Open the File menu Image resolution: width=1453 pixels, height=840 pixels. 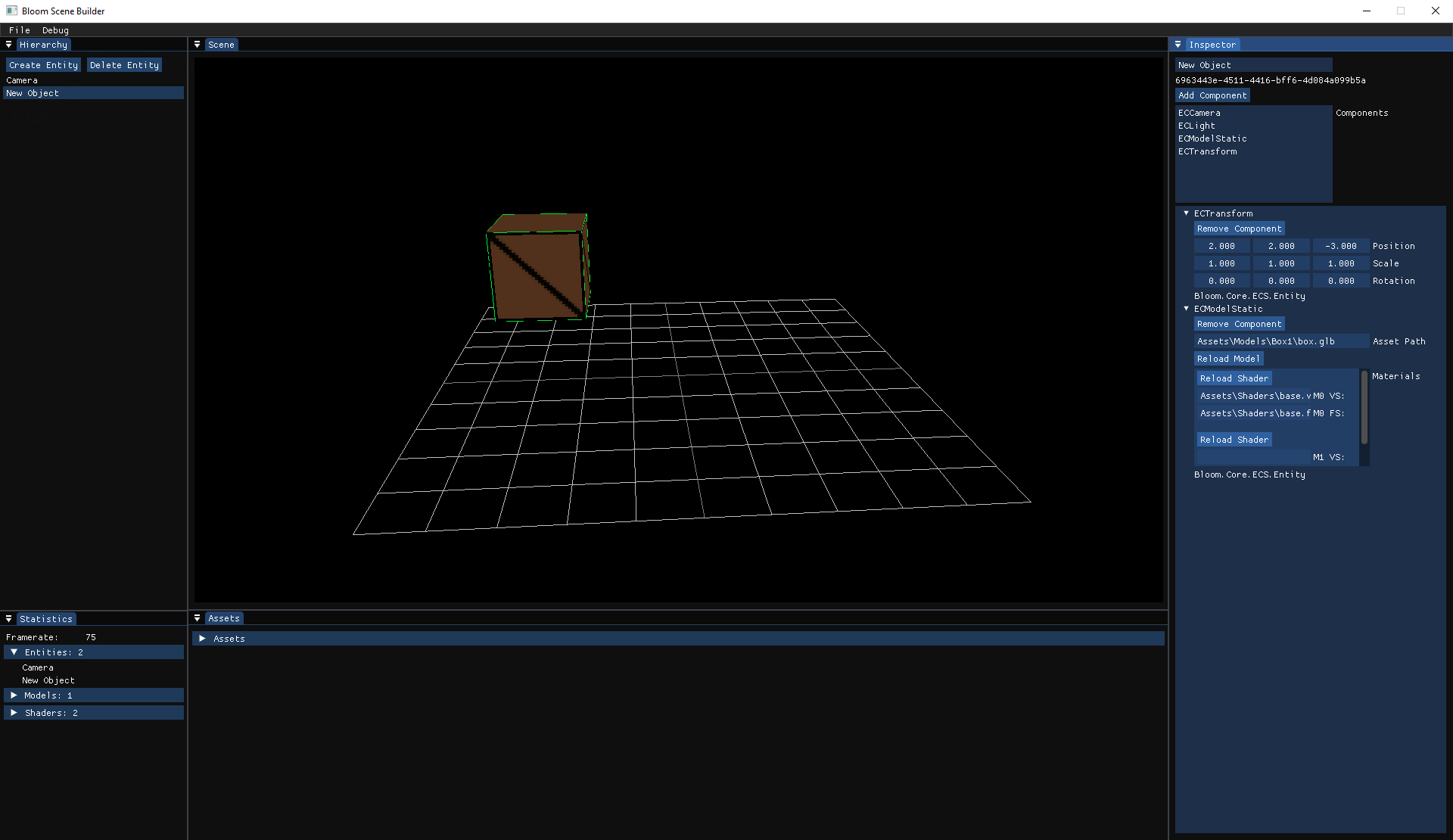[20, 30]
